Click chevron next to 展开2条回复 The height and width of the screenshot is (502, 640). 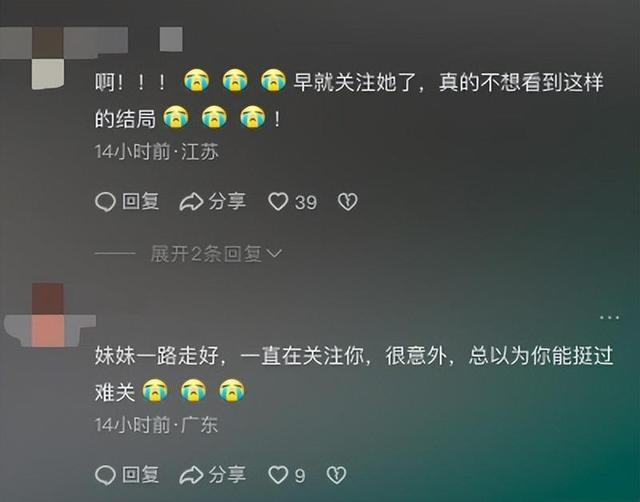274,254
